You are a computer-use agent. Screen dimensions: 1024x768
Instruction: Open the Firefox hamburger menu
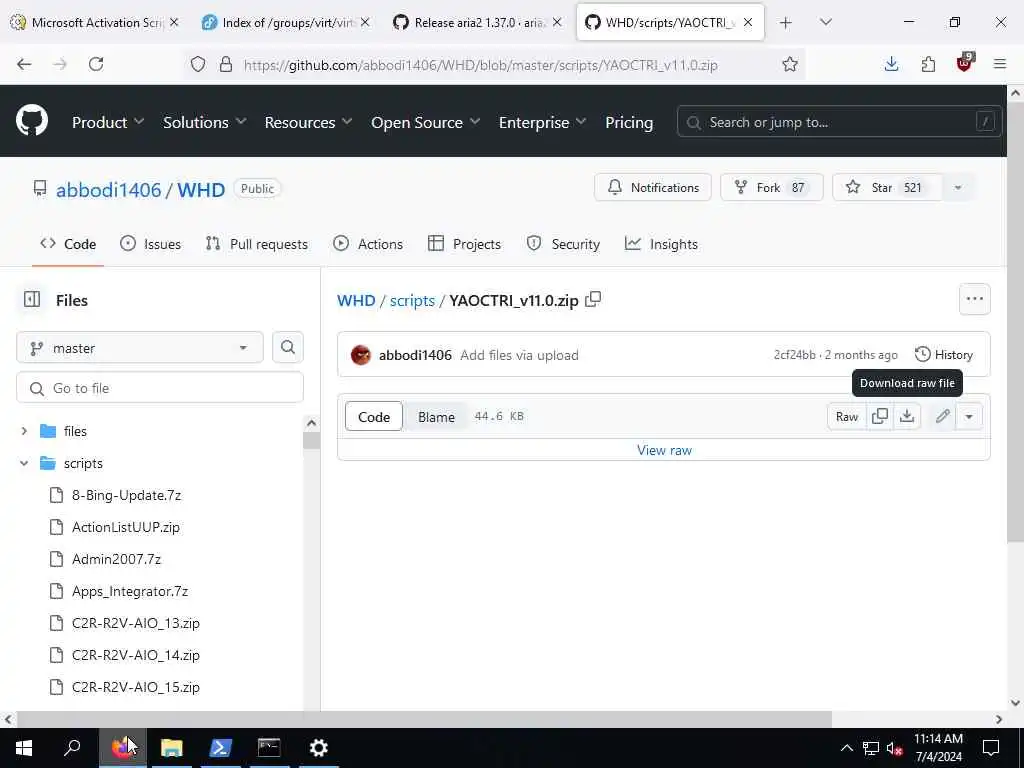[1000, 64]
